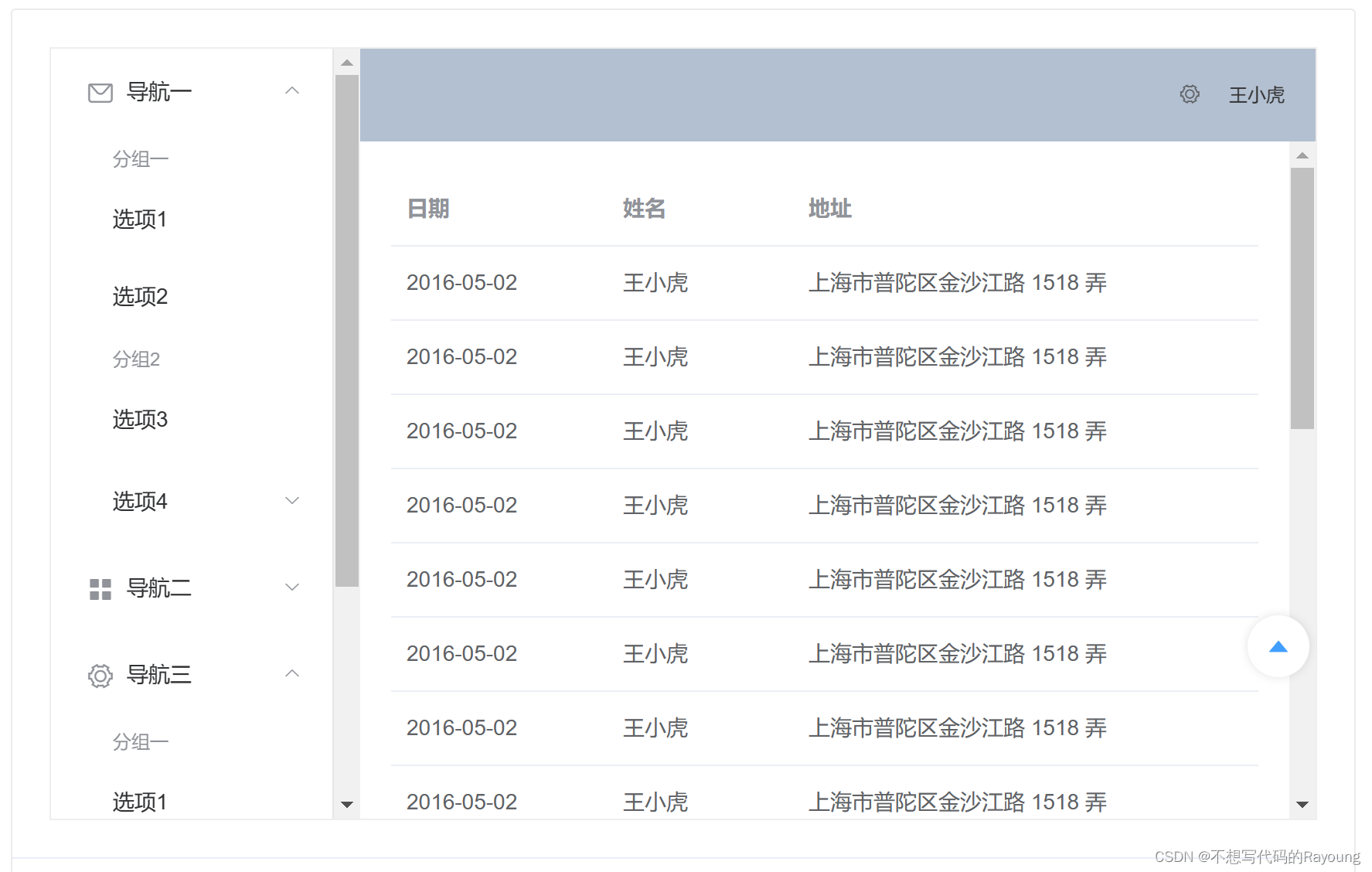
Task: Click the first row's name 王小虎
Action: (655, 283)
